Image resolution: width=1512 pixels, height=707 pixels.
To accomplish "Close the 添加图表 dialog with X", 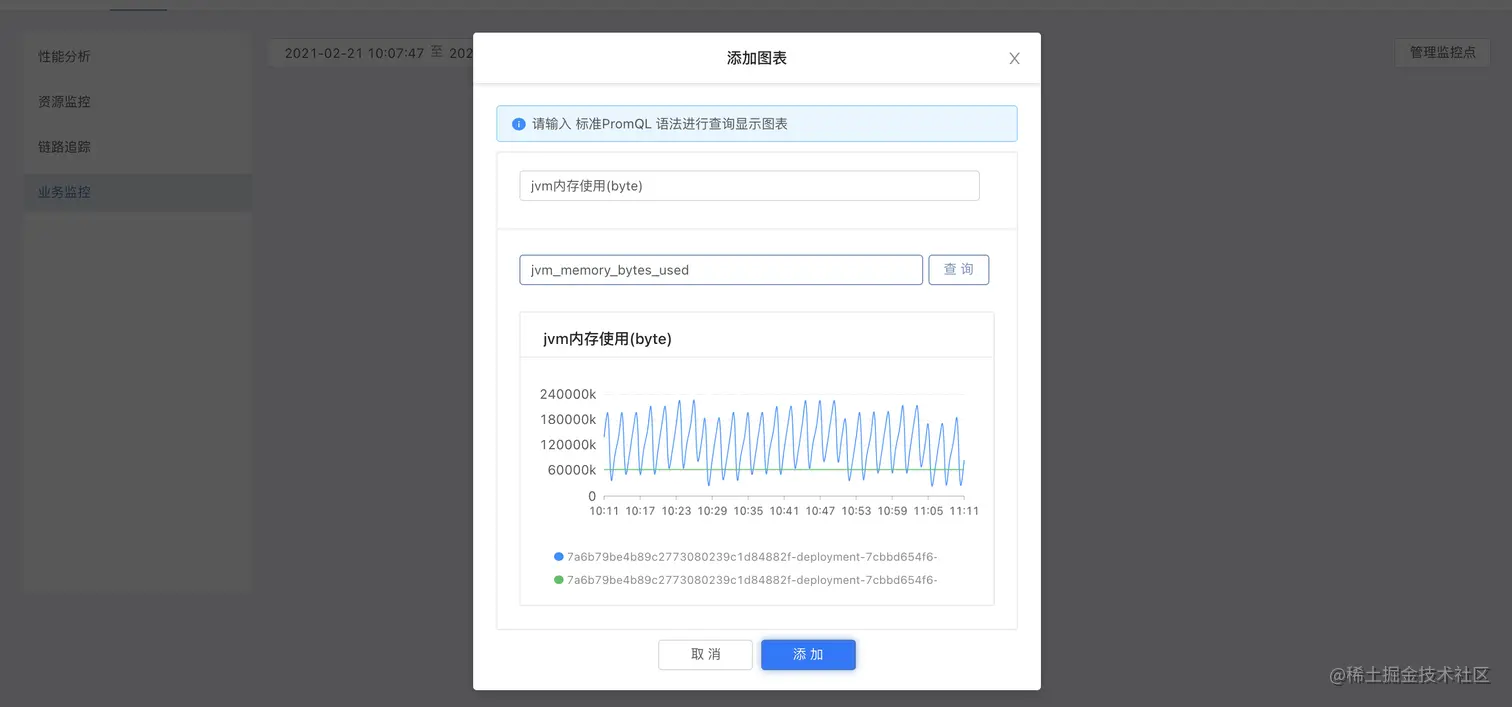I will coord(1014,58).
